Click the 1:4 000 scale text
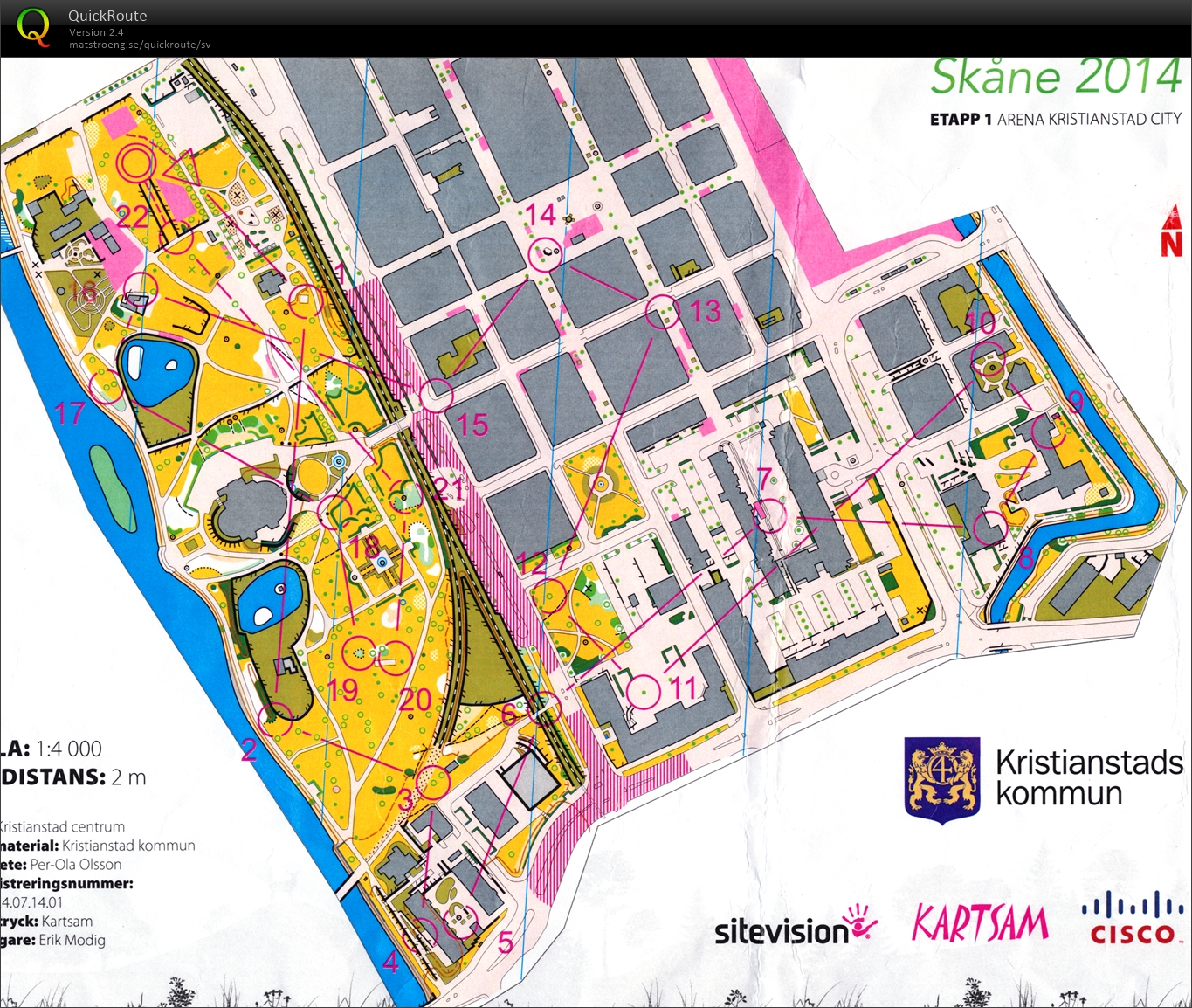 click(69, 749)
